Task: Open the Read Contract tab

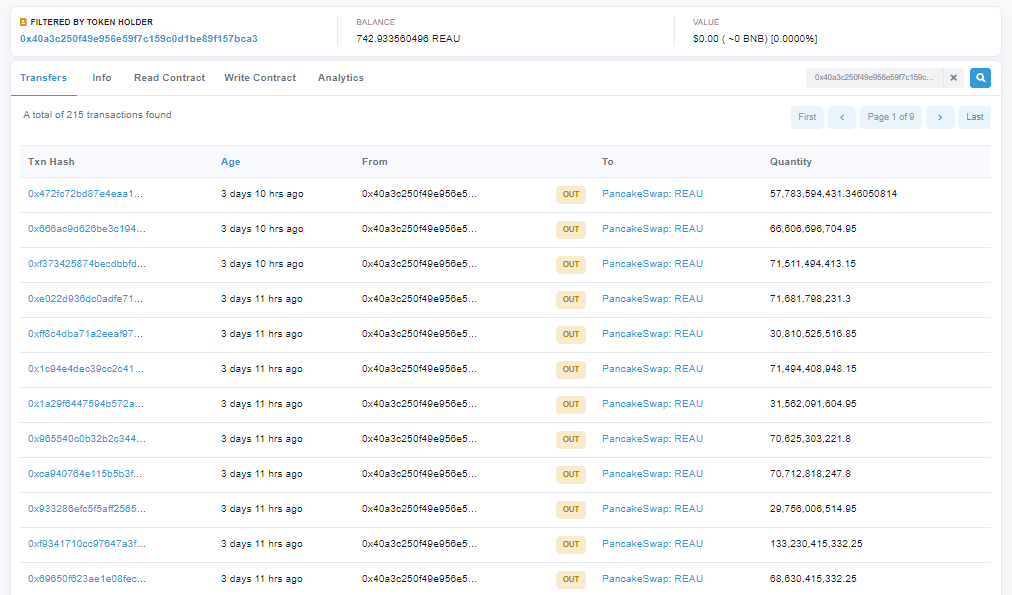Action: [x=169, y=78]
